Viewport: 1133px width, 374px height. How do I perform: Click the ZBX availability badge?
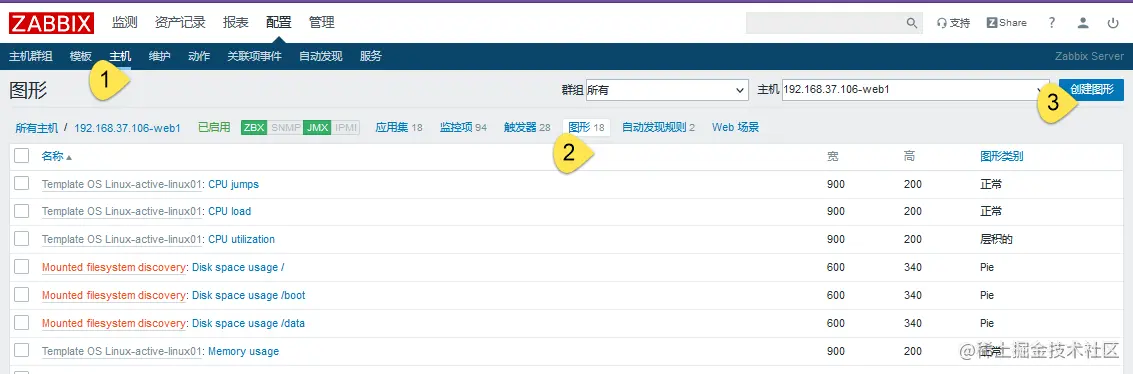254,127
